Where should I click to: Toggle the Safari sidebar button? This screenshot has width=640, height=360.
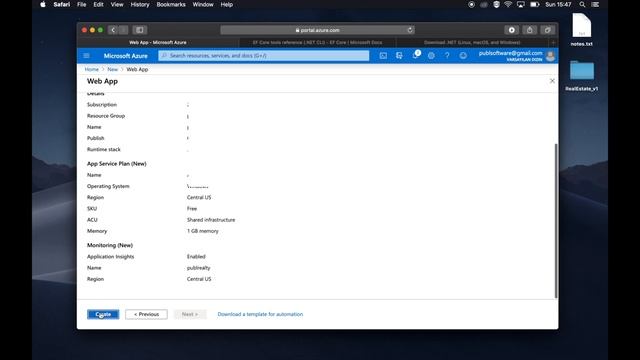(x=140, y=30)
